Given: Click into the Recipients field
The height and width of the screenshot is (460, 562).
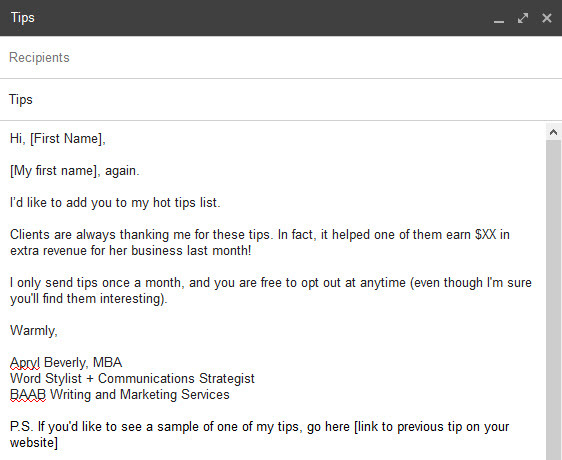Looking at the screenshot, I should (281, 57).
